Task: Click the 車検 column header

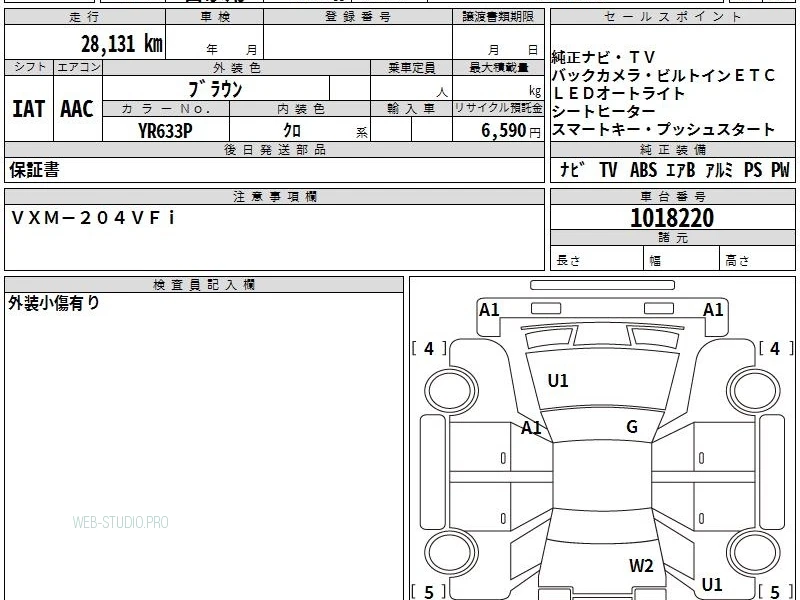Action: pos(215,17)
